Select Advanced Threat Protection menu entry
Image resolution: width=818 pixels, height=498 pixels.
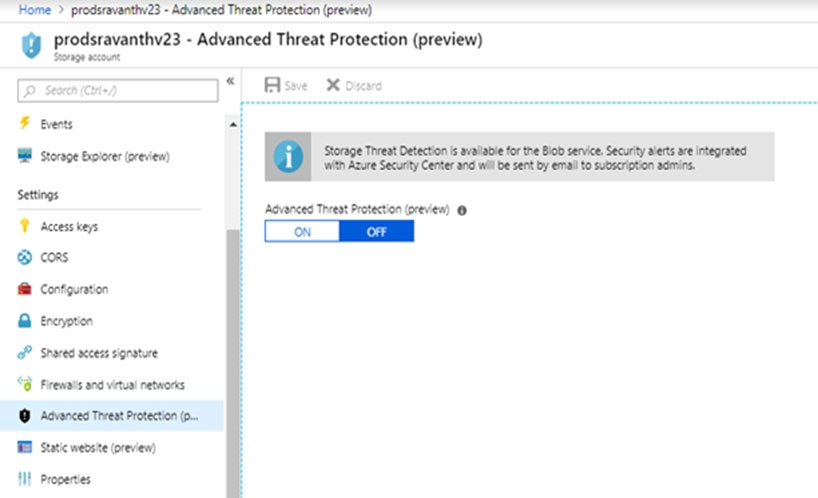click(112, 416)
